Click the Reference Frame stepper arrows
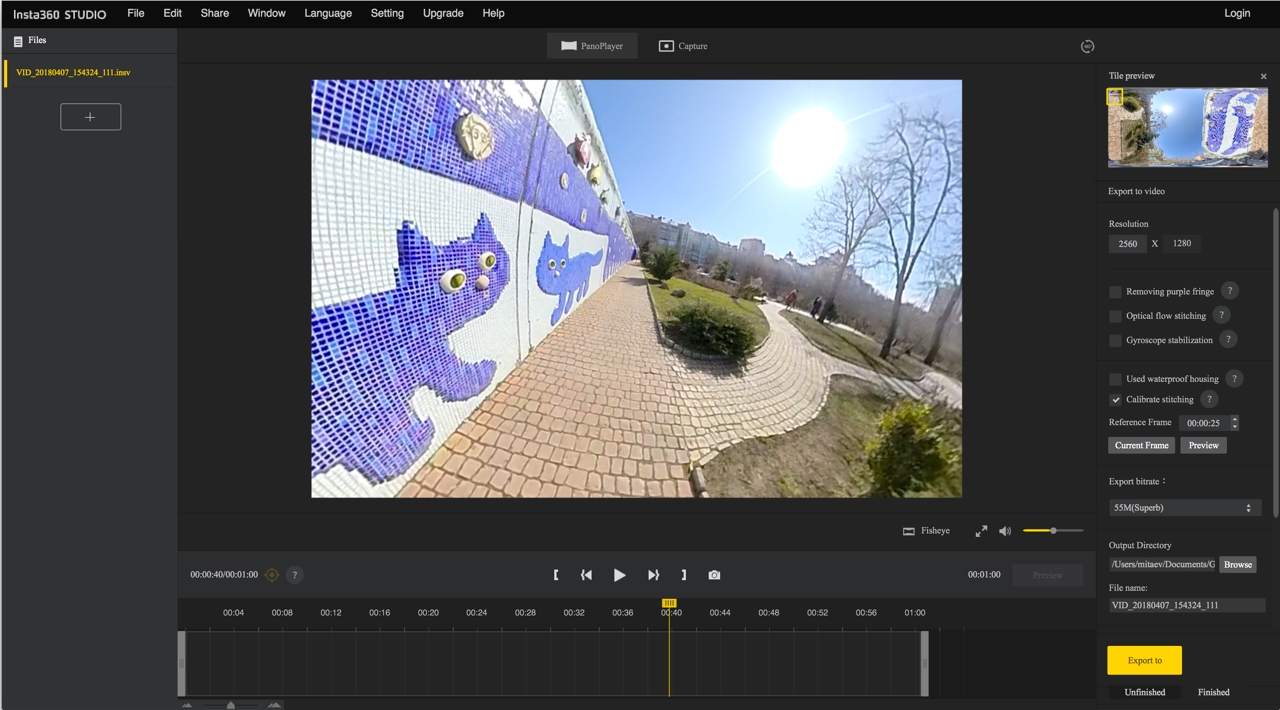 [1235, 423]
